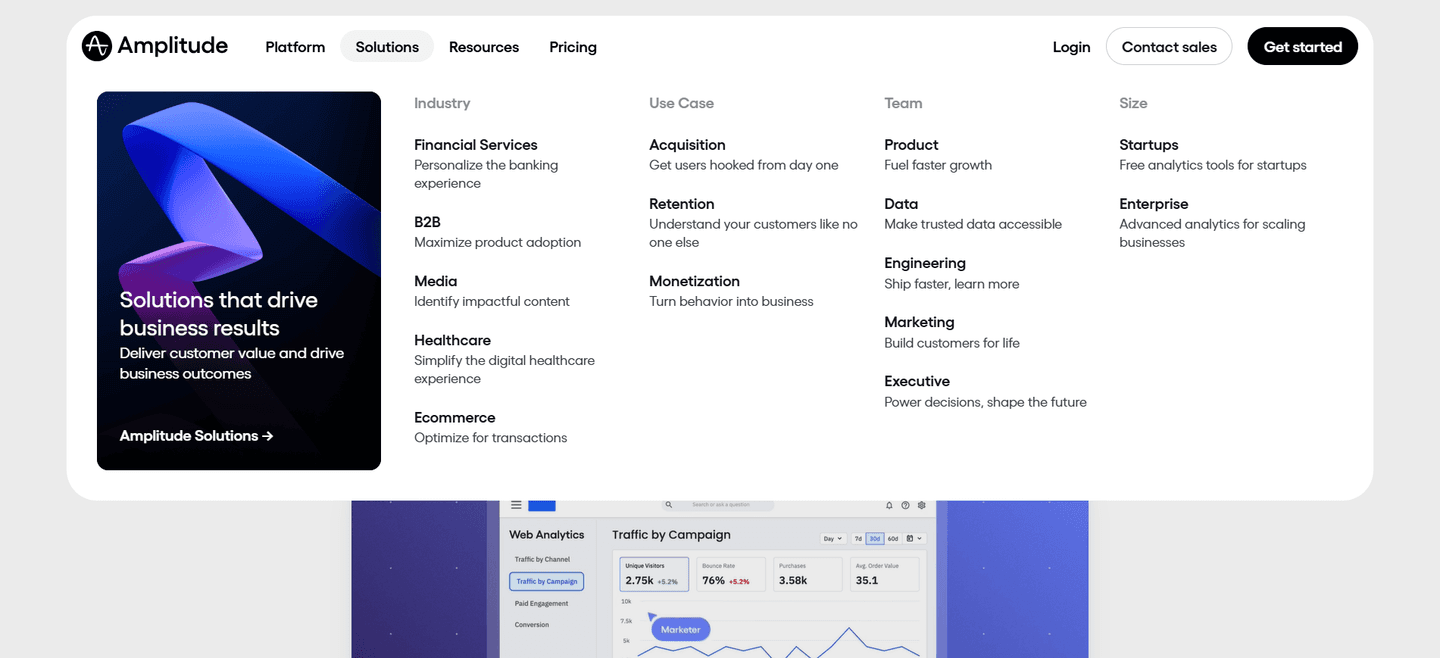Click the Unique Visitors metric card

(x=654, y=574)
